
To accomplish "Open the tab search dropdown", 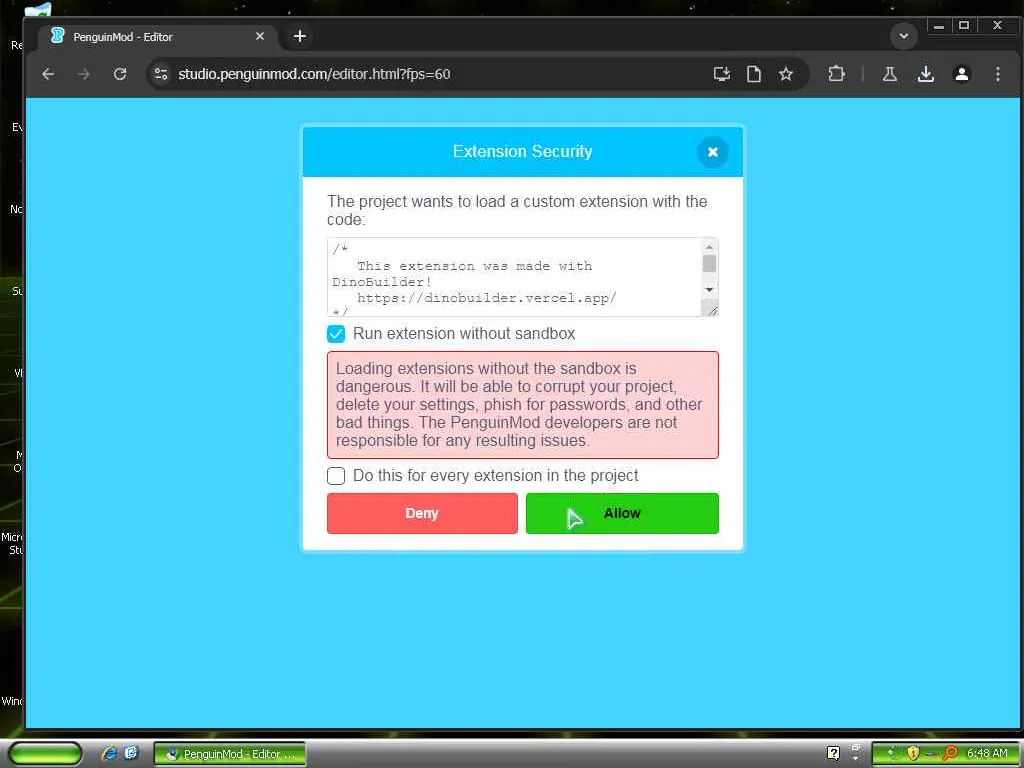I will click(x=904, y=37).
